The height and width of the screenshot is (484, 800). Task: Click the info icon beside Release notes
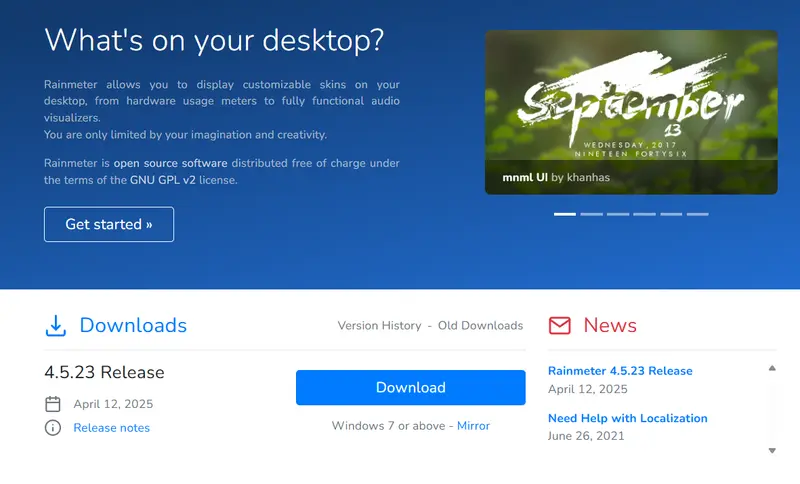[53, 428]
